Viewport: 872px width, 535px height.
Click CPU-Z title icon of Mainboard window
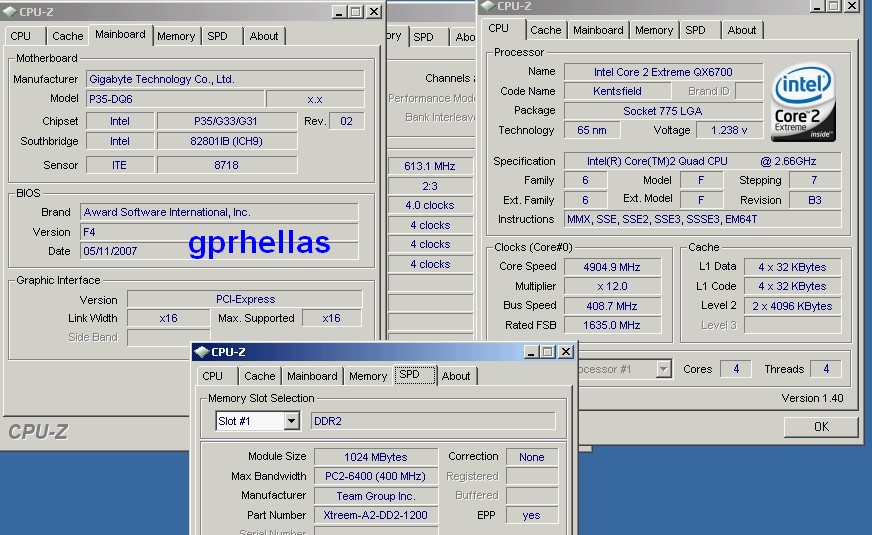(x=9, y=11)
